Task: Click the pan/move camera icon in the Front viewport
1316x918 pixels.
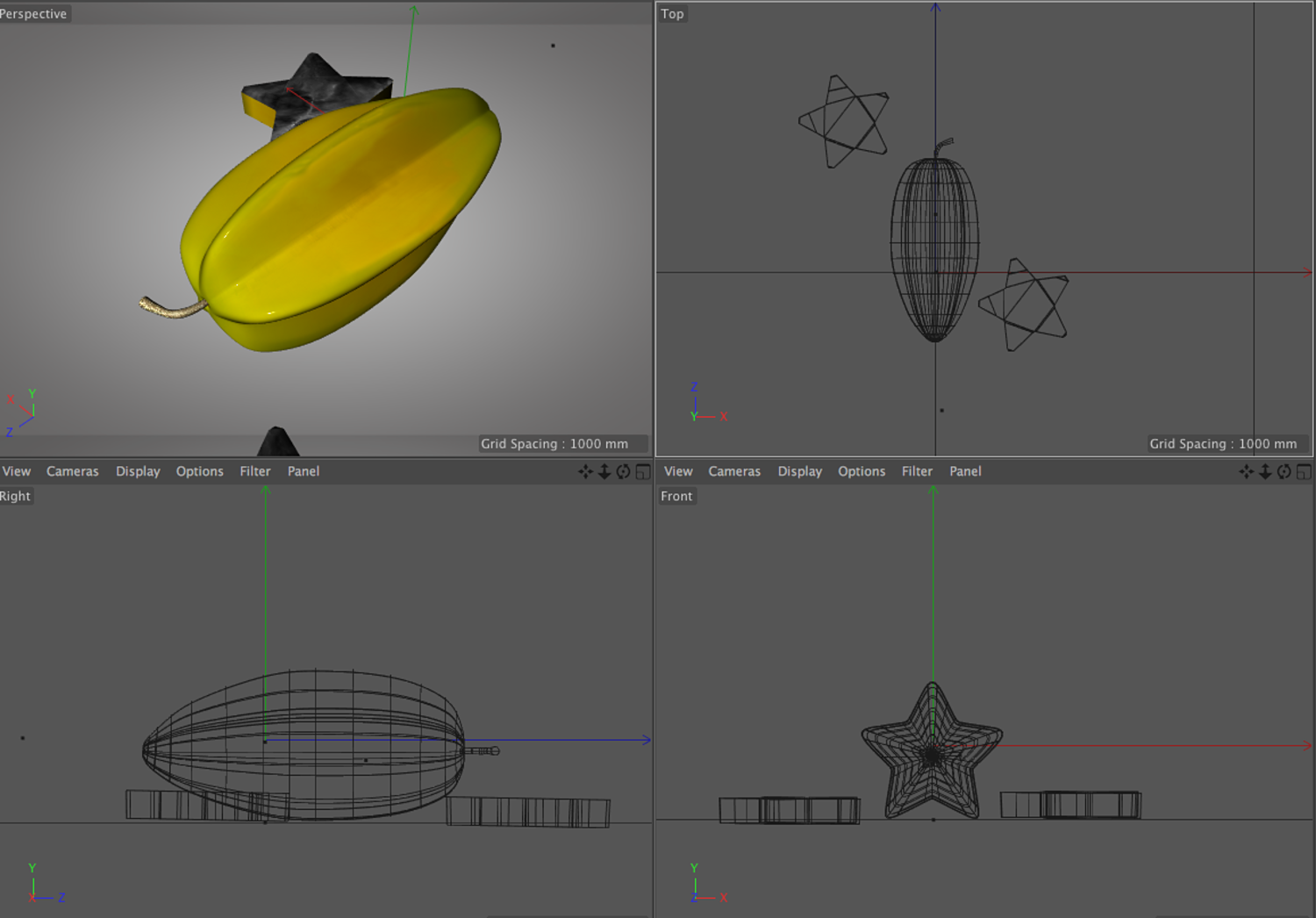Action: click(1246, 471)
